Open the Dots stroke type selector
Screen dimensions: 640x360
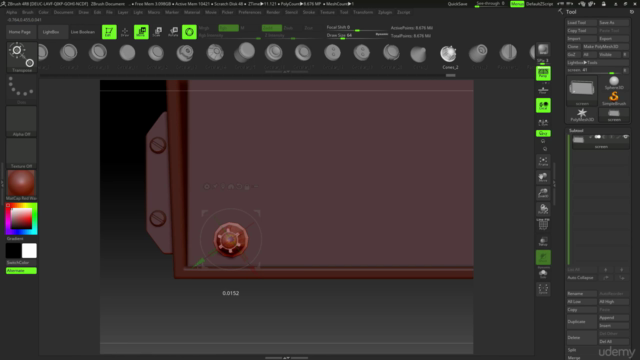tap(22, 89)
